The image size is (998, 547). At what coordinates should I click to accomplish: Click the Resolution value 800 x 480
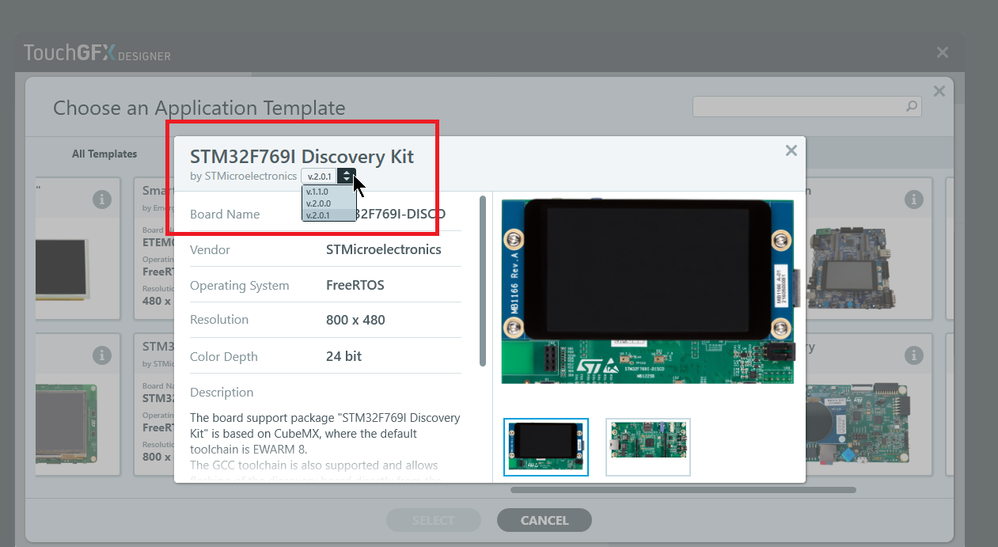[356, 320]
